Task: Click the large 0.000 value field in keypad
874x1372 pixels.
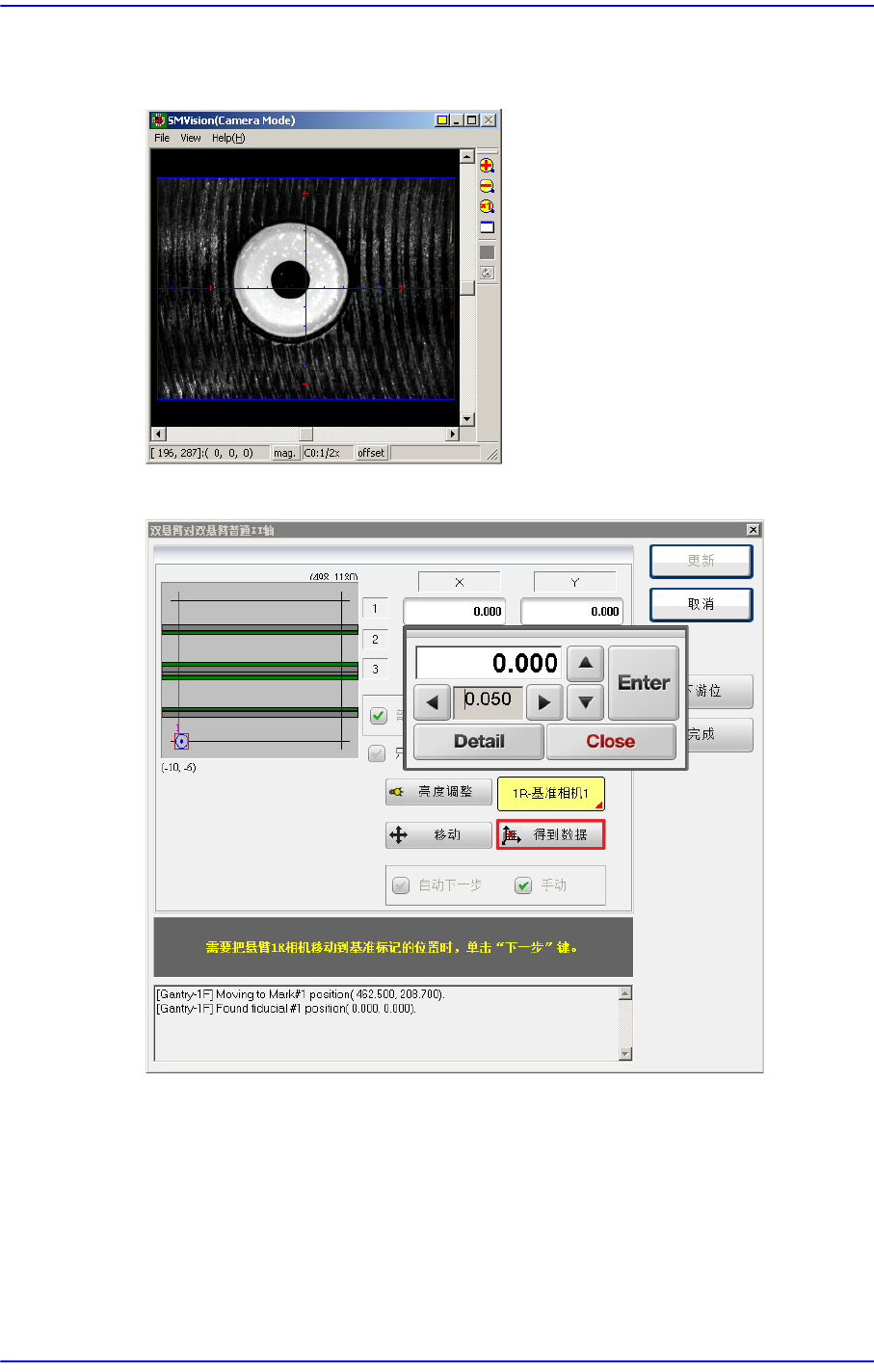Action: [x=489, y=663]
